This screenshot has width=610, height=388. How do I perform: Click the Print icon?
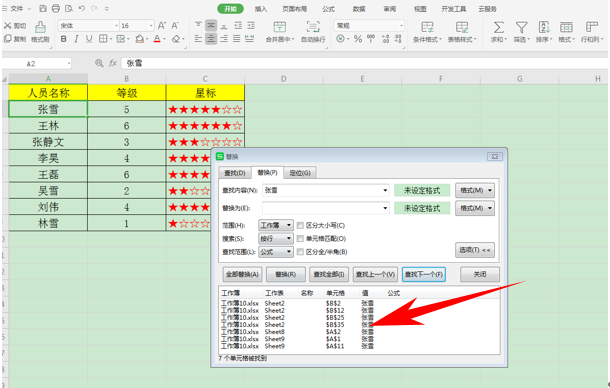point(56,9)
